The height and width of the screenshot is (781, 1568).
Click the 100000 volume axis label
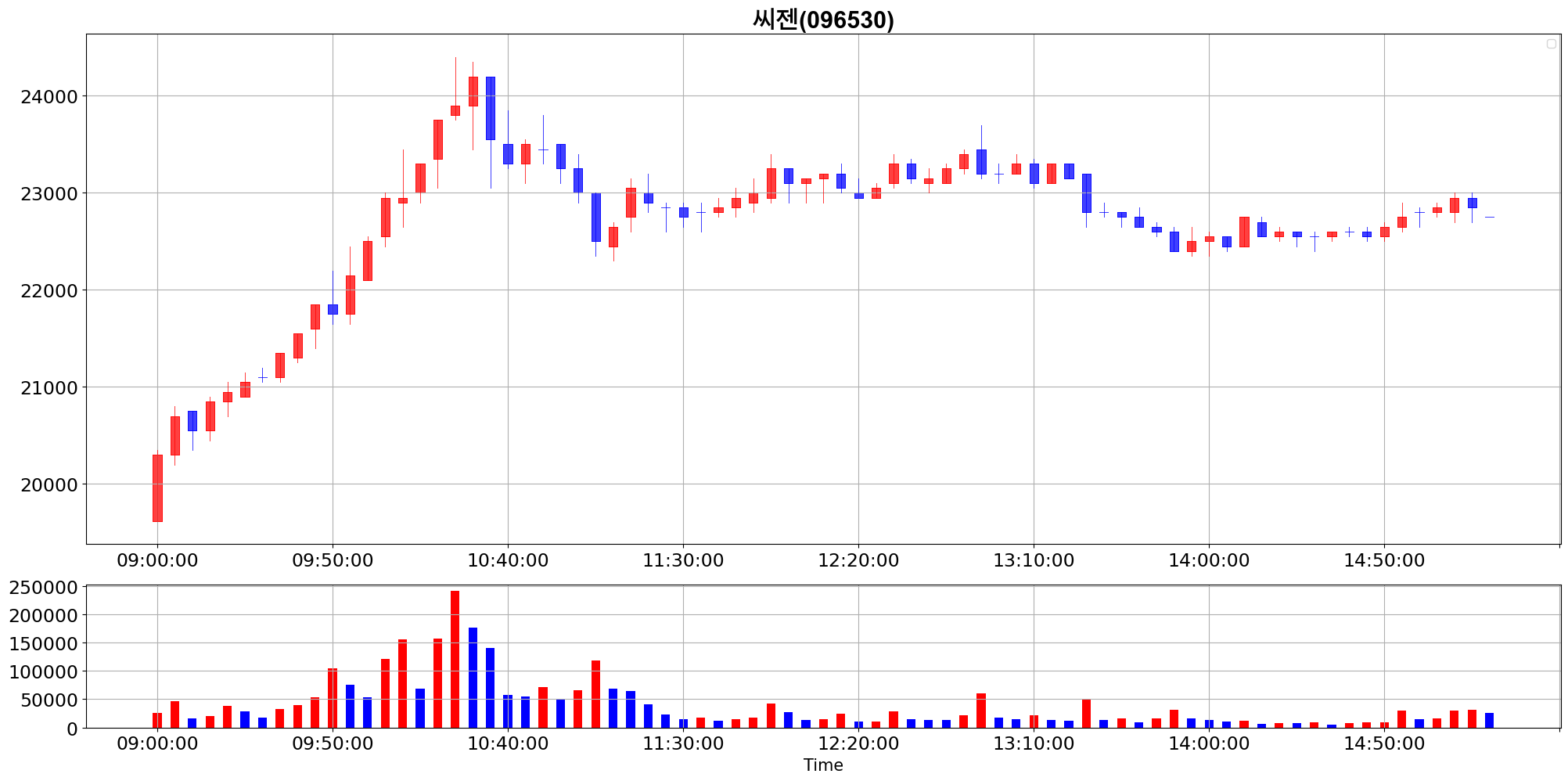click(x=44, y=672)
